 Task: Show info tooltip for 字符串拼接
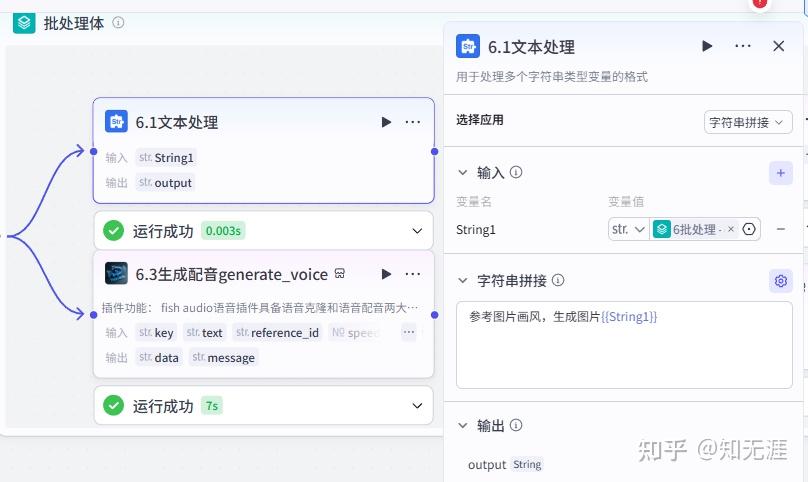(558, 280)
